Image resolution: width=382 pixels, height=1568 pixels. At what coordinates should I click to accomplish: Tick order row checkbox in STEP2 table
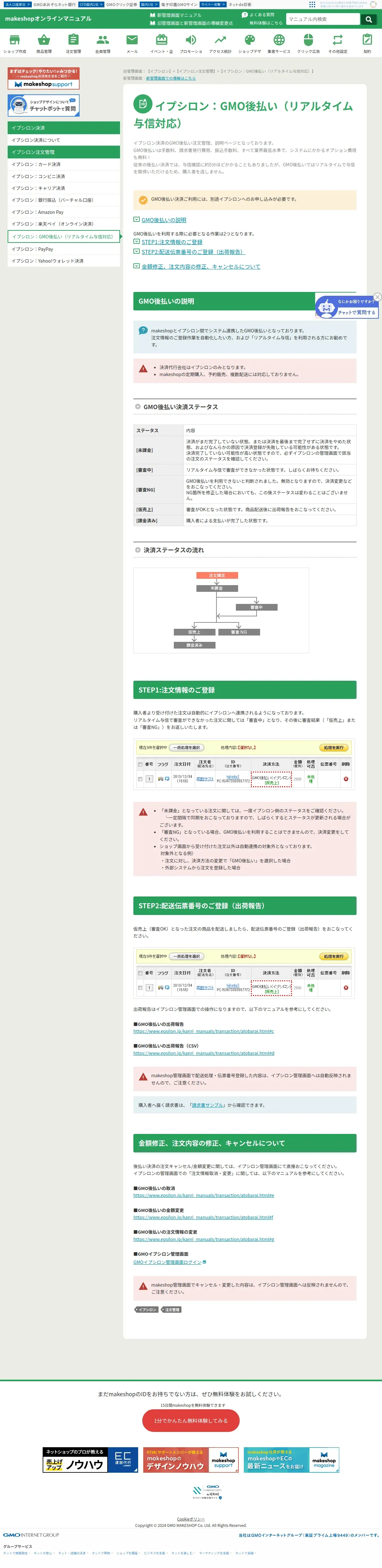click(140, 988)
